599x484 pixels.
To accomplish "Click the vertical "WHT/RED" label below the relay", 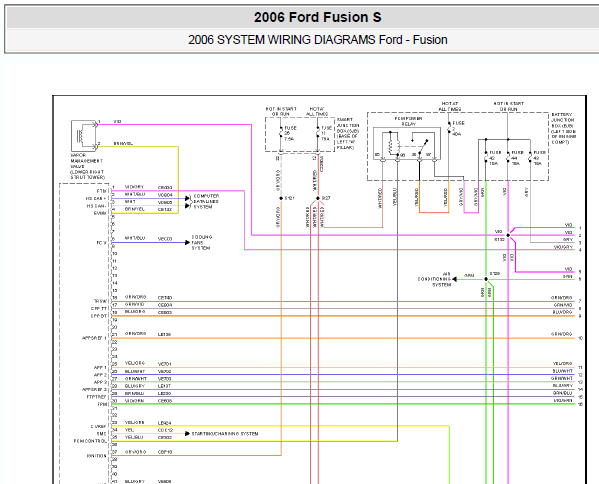I will (380, 198).
